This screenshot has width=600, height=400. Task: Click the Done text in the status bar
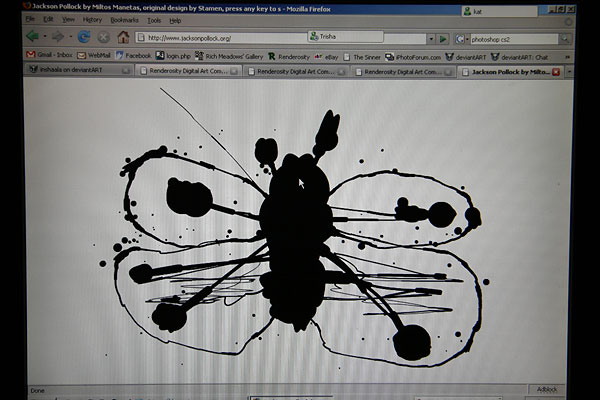38,390
